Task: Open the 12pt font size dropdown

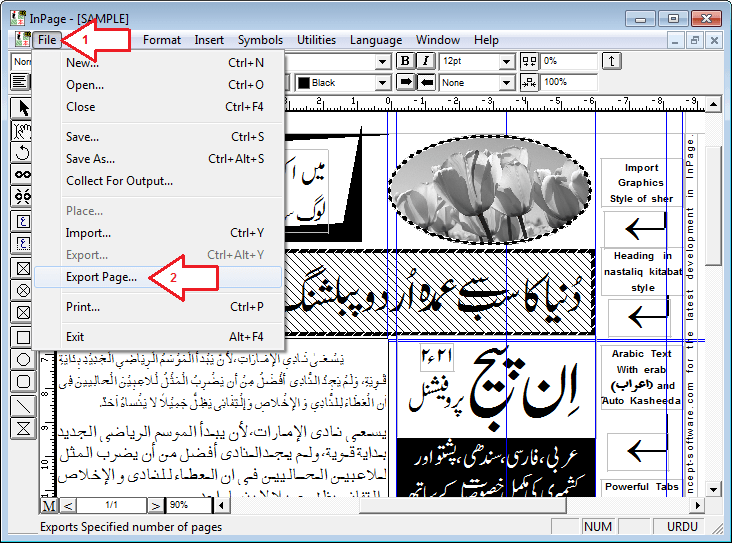Action: coord(506,61)
